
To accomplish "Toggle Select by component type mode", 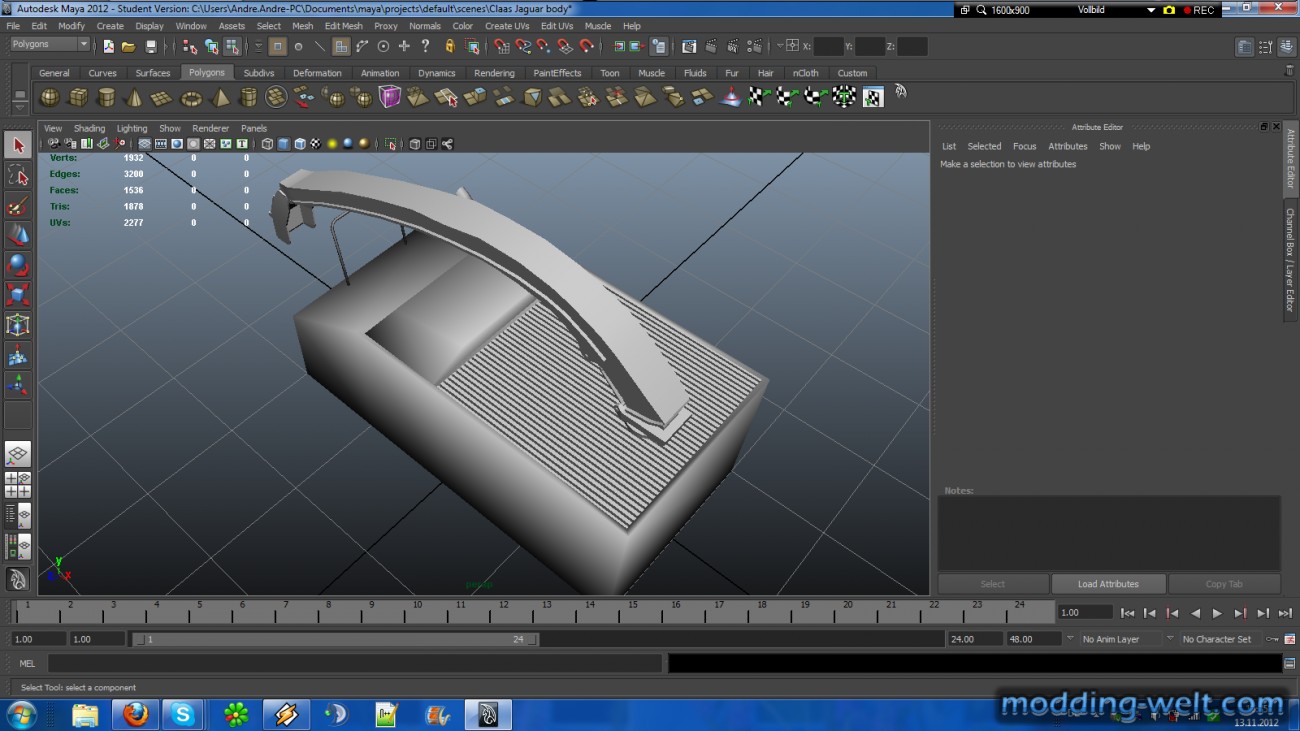I will (x=233, y=46).
